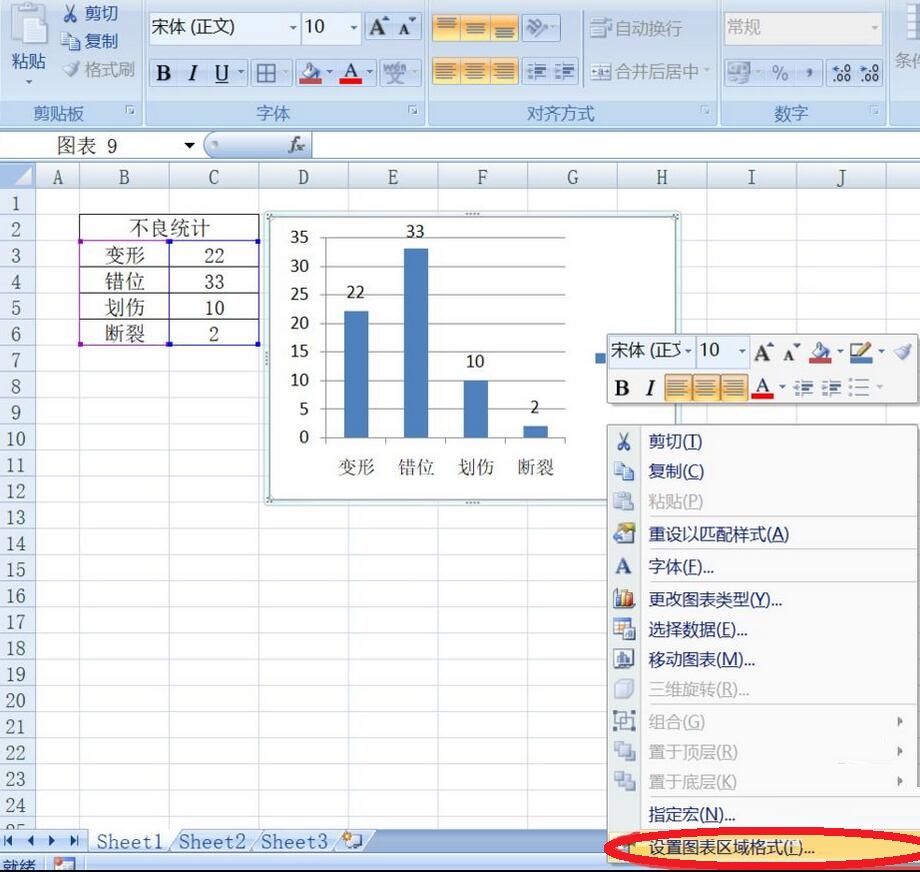This screenshot has height=872, width=920.
Task: Choose 移动图表(M)... in context menu
Action: 762,660
